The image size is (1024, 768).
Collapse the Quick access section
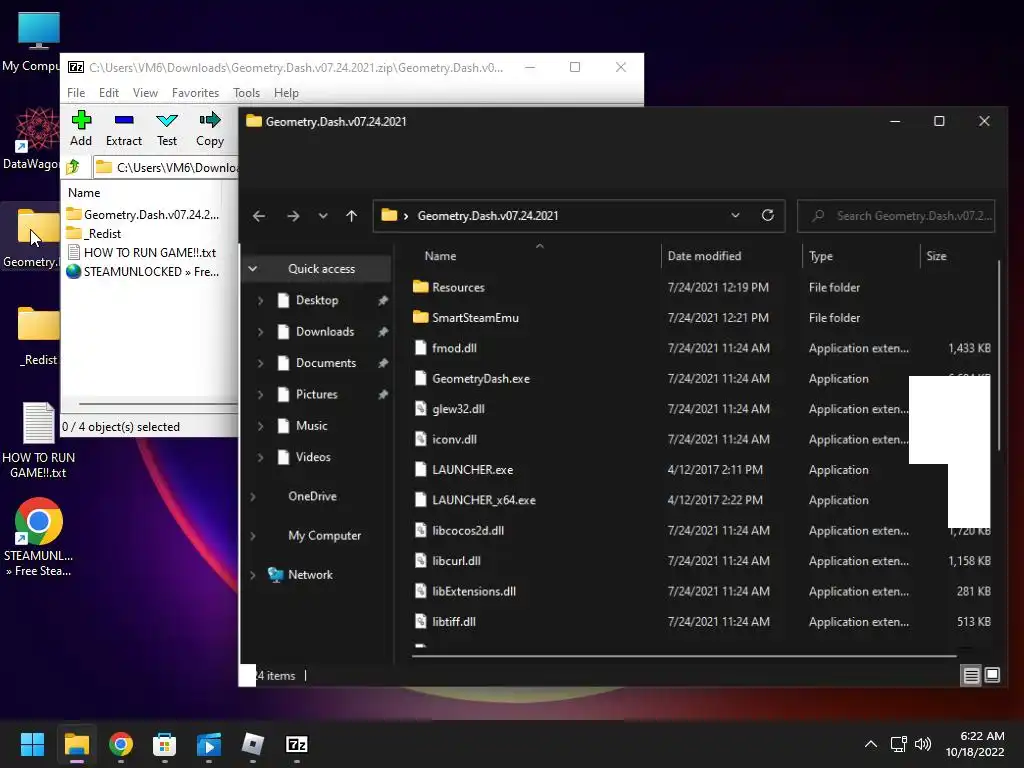tap(253, 268)
